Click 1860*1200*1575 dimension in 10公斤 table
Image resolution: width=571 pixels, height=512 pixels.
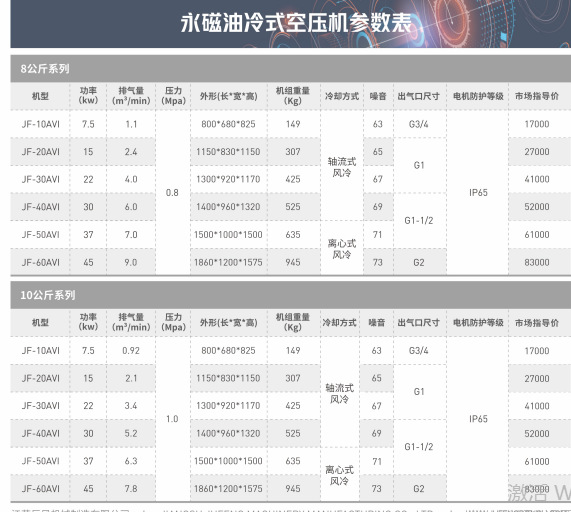(x=228, y=489)
